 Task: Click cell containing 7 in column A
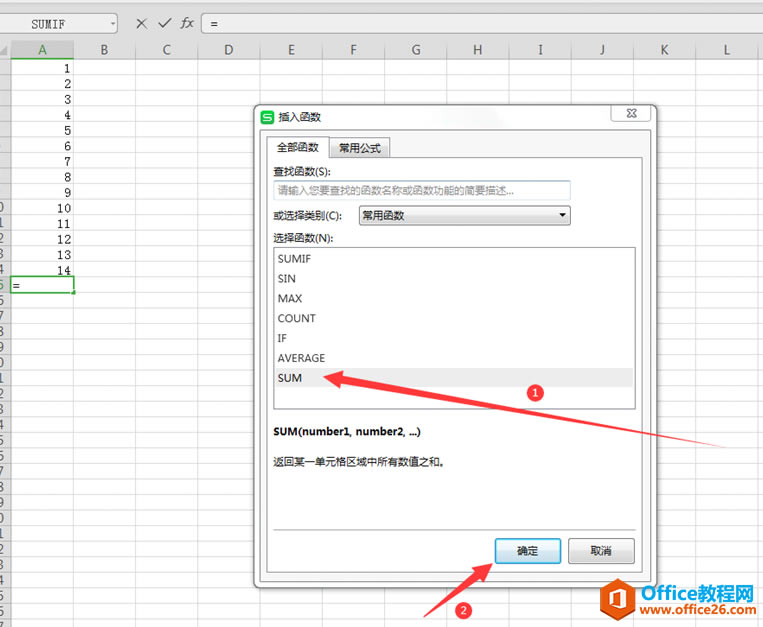(42, 161)
